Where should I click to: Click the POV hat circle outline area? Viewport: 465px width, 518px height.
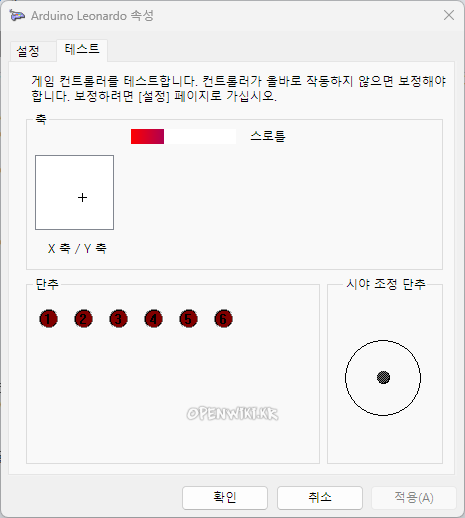point(383,378)
